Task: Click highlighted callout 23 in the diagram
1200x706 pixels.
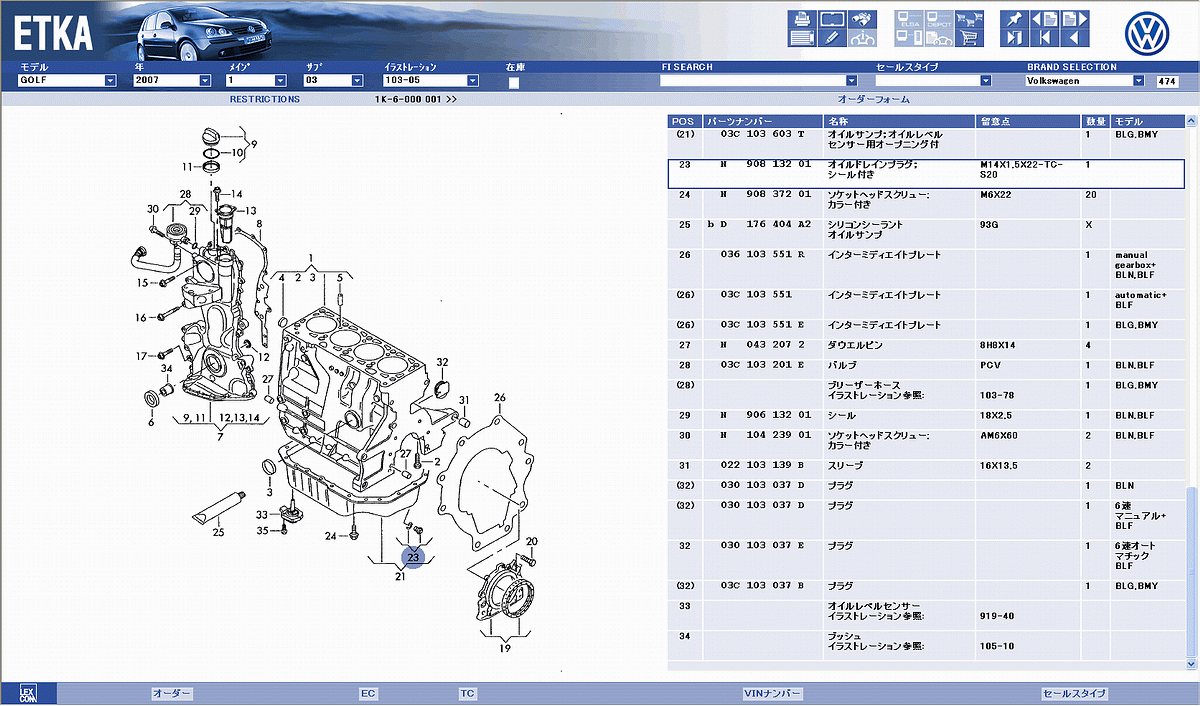Action: [x=414, y=557]
